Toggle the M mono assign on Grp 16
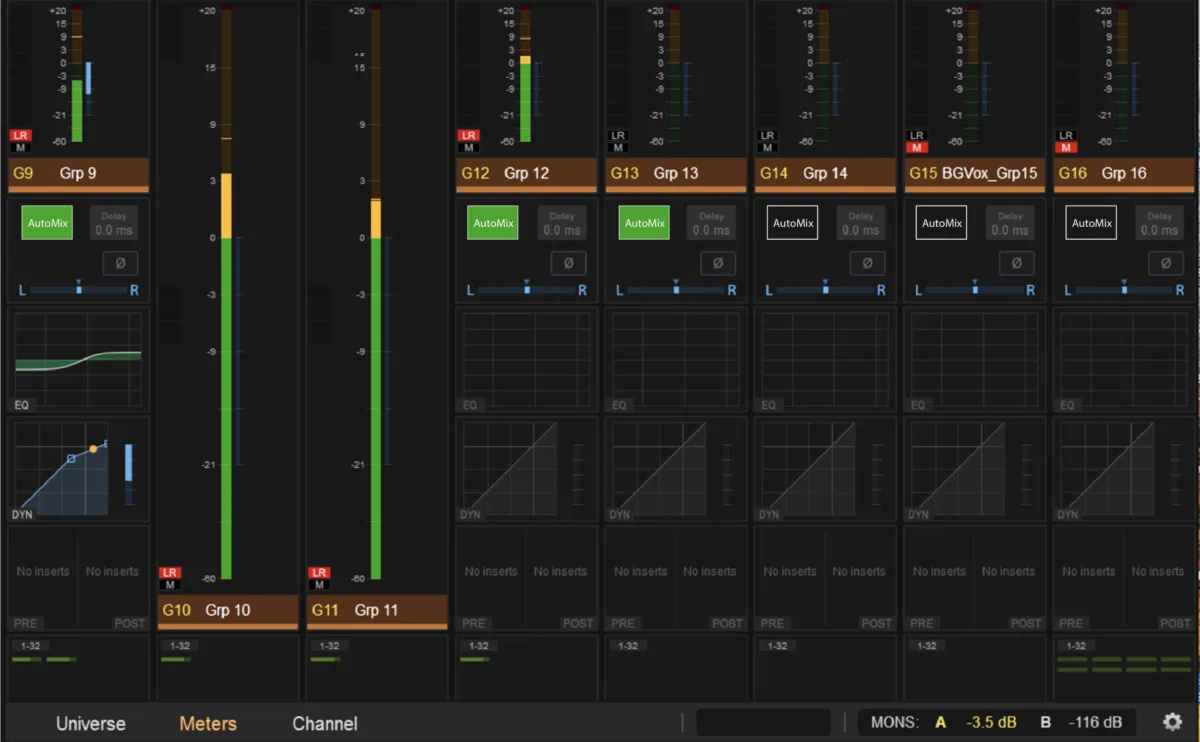 tap(1066, 148)
